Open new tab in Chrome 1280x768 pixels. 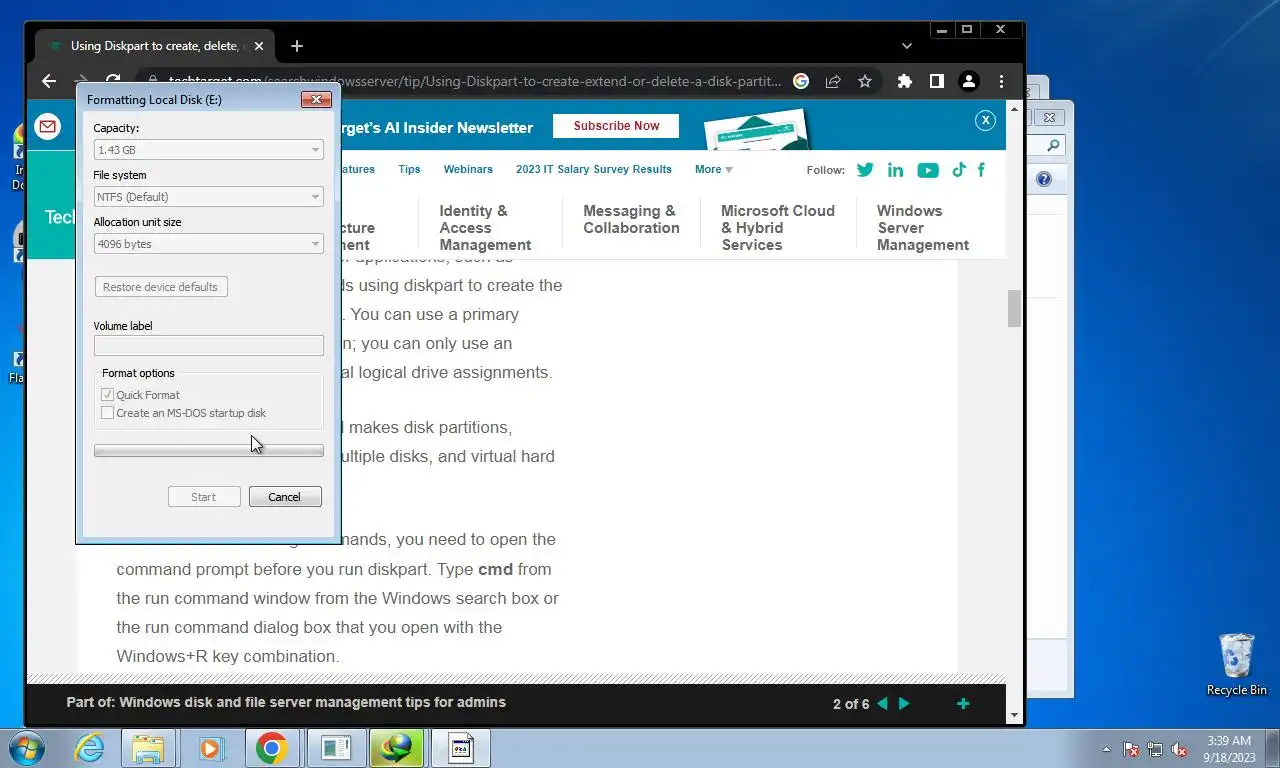pos(297,46)
